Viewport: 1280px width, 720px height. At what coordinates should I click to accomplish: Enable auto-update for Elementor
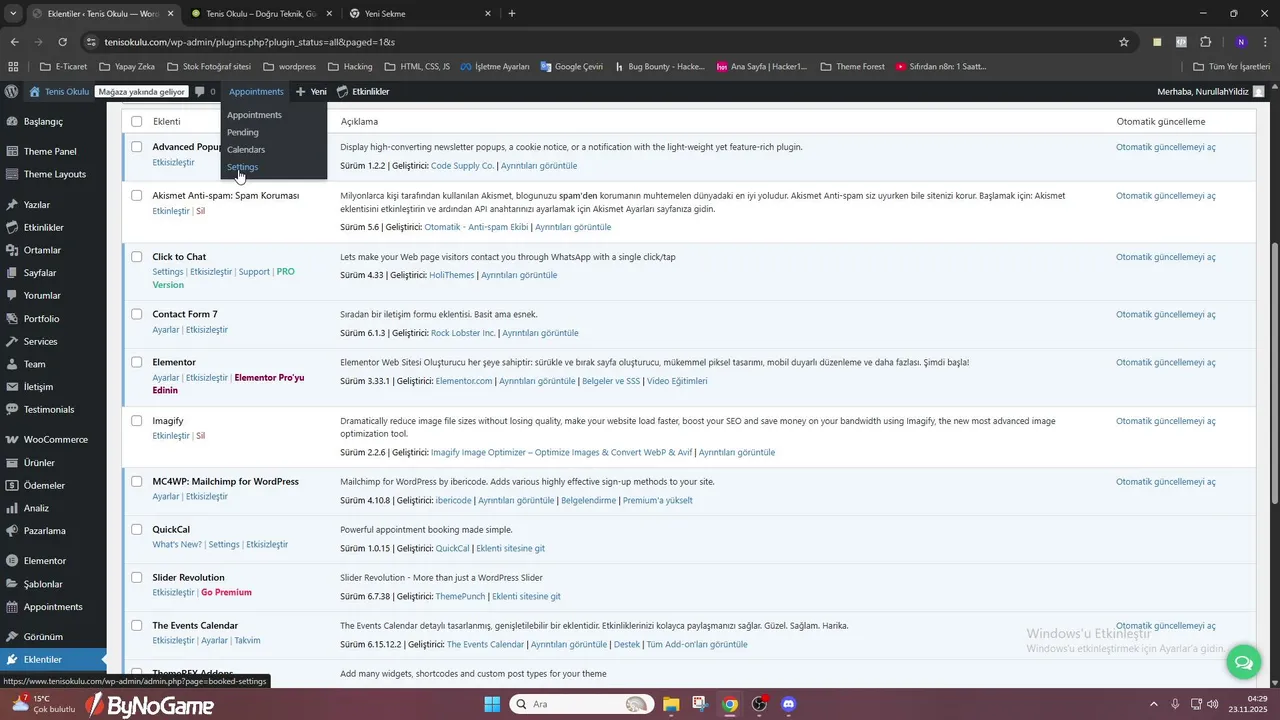click(x=1166, y=362)
